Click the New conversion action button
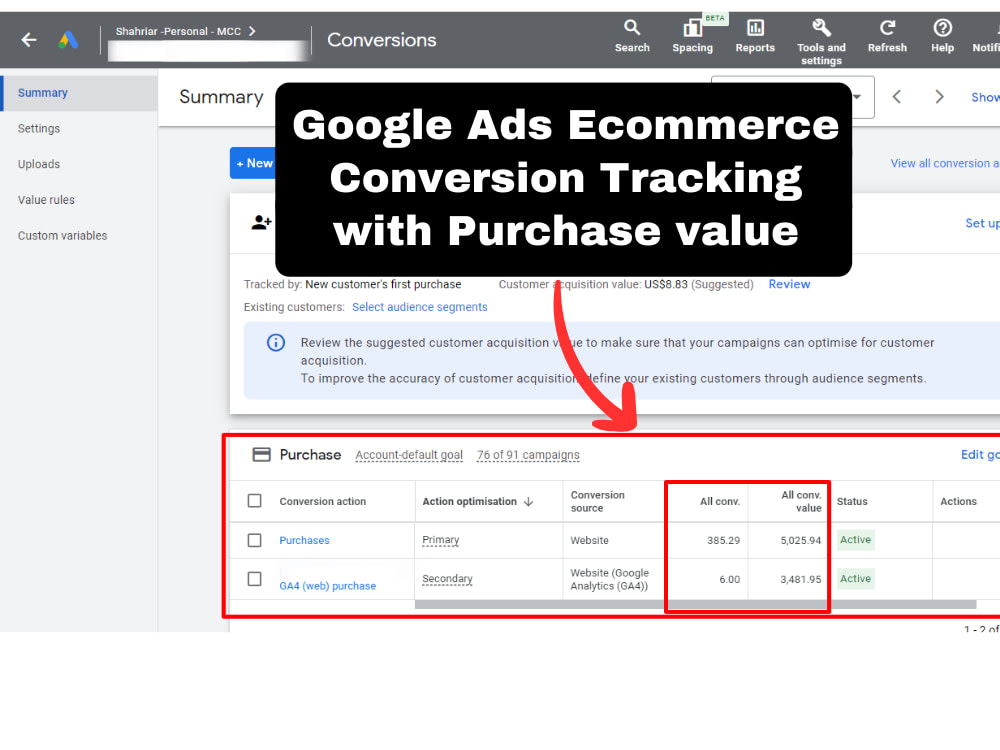The height and width of the screenshot is (750, 1000). point(253,163)
